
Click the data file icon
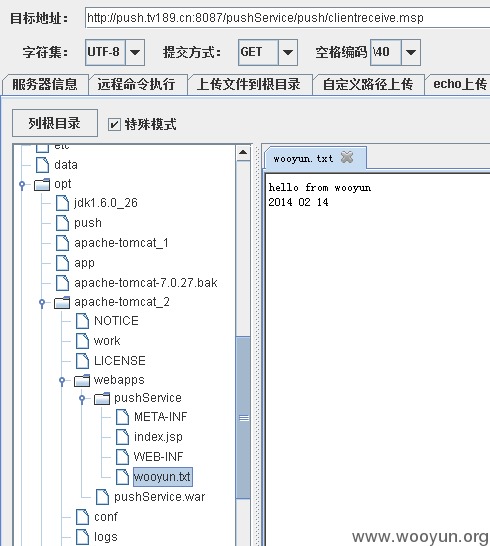coord(42,164)
